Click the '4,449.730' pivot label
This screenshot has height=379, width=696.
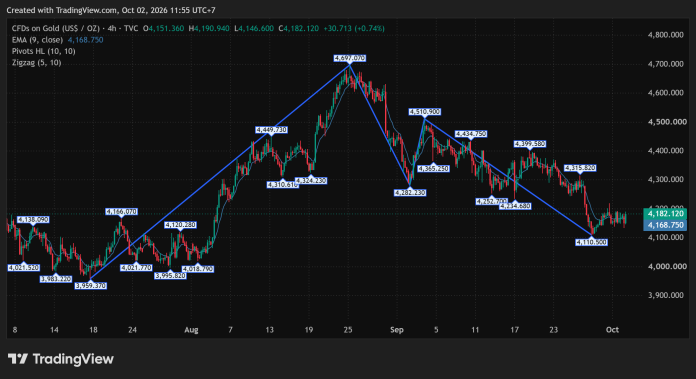(271, 130)
